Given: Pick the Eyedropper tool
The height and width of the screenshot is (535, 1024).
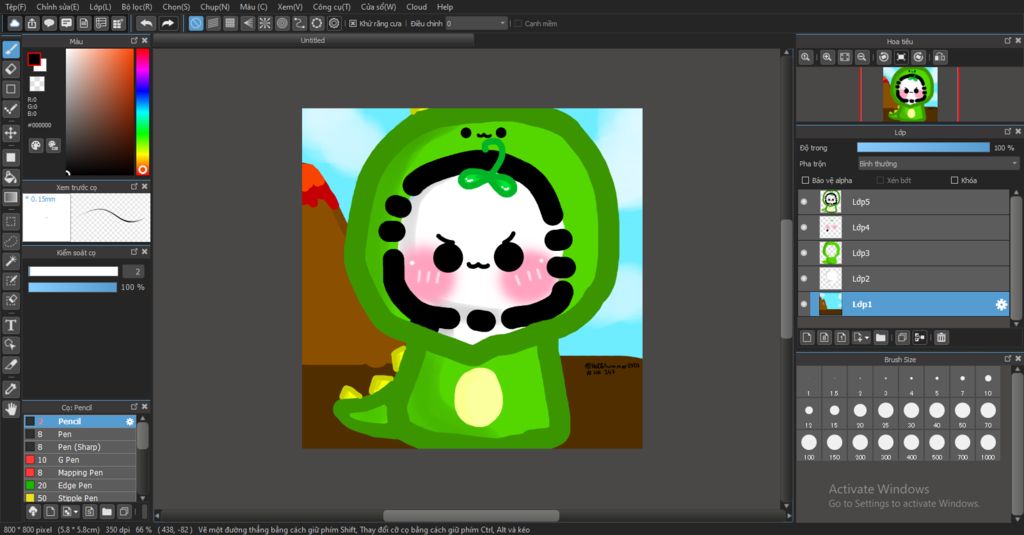Looking at the screenshot, I should point(10,389).
